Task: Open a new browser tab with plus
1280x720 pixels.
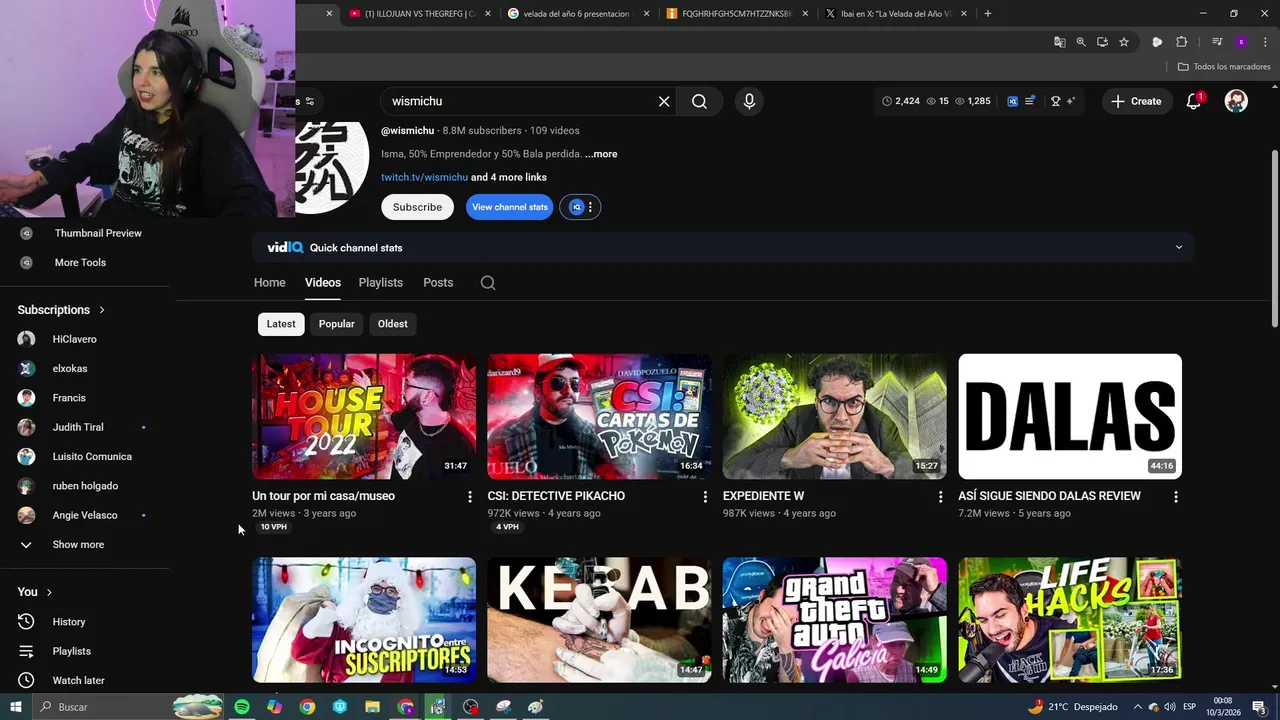Action: tap(988, 14)
